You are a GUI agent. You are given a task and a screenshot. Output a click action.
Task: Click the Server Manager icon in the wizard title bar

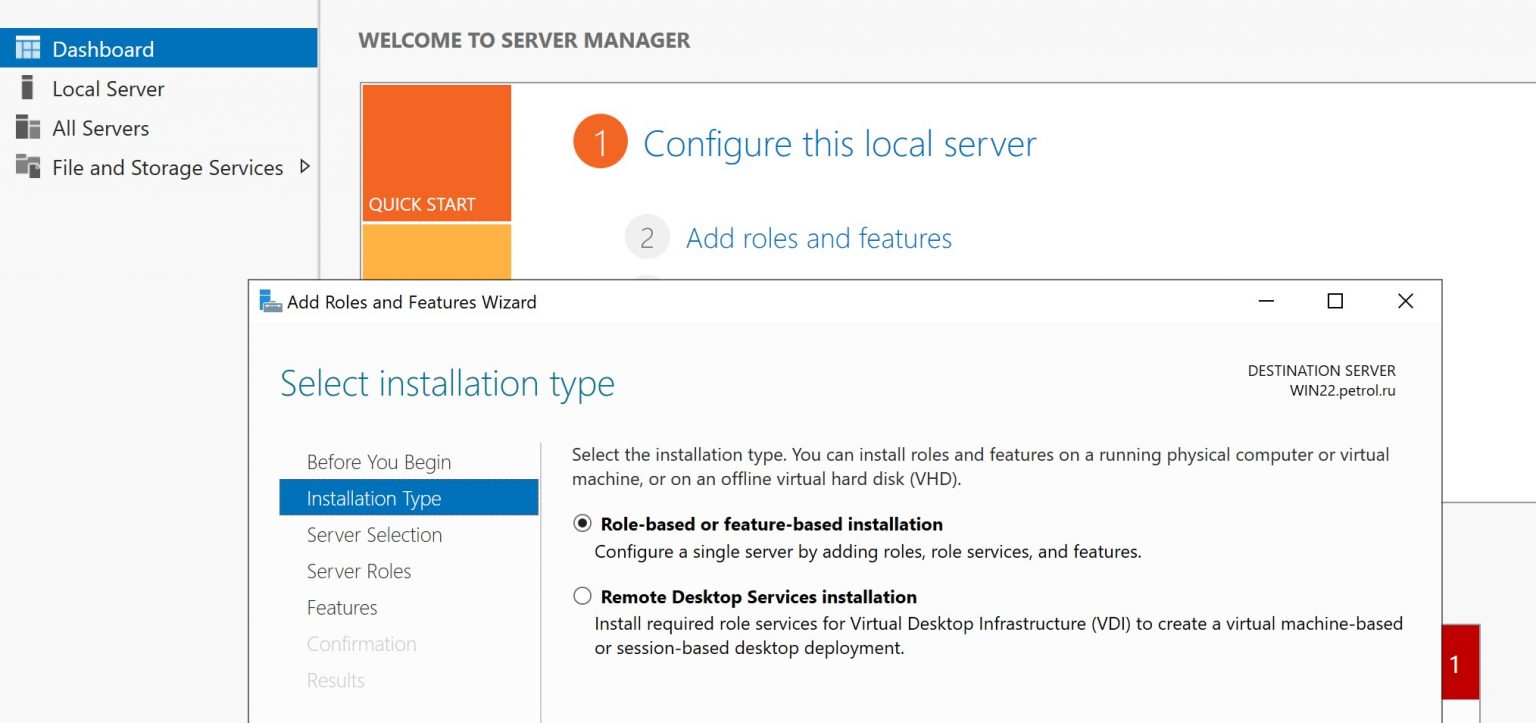[x=268, y=301]
